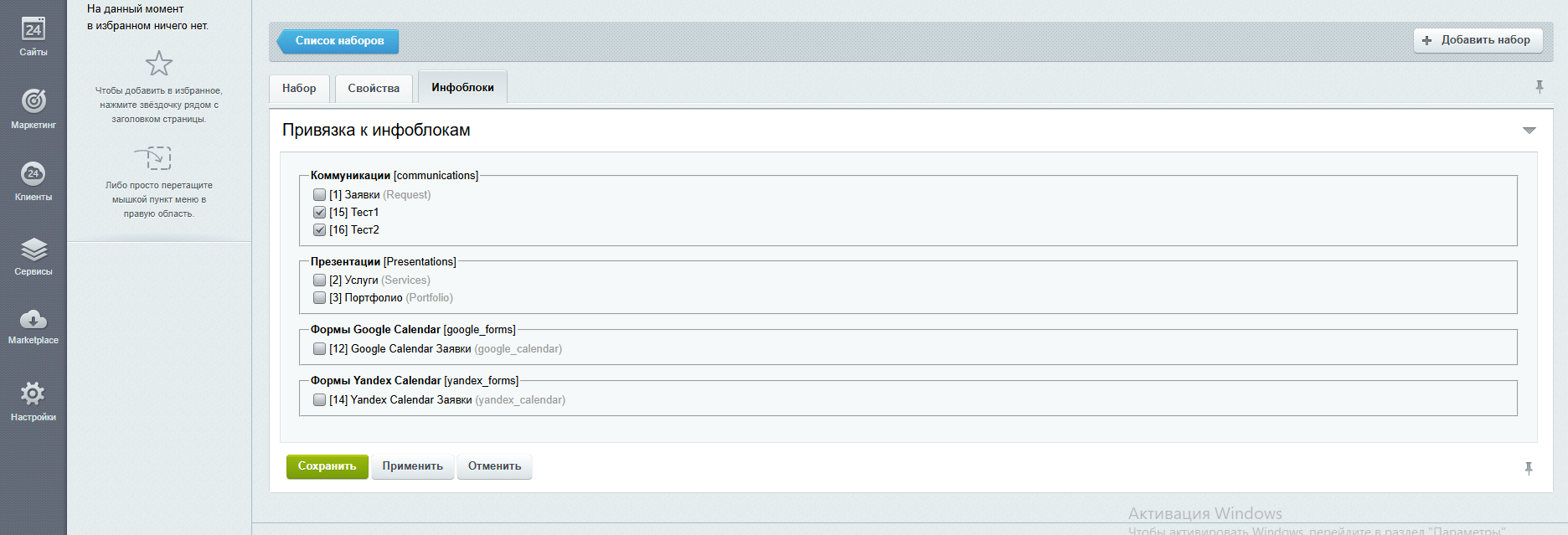Enable the [2] Услуги checkbox
This screenshot has height=535, width=1568.
pyautogui.click(x=319, y=280)
